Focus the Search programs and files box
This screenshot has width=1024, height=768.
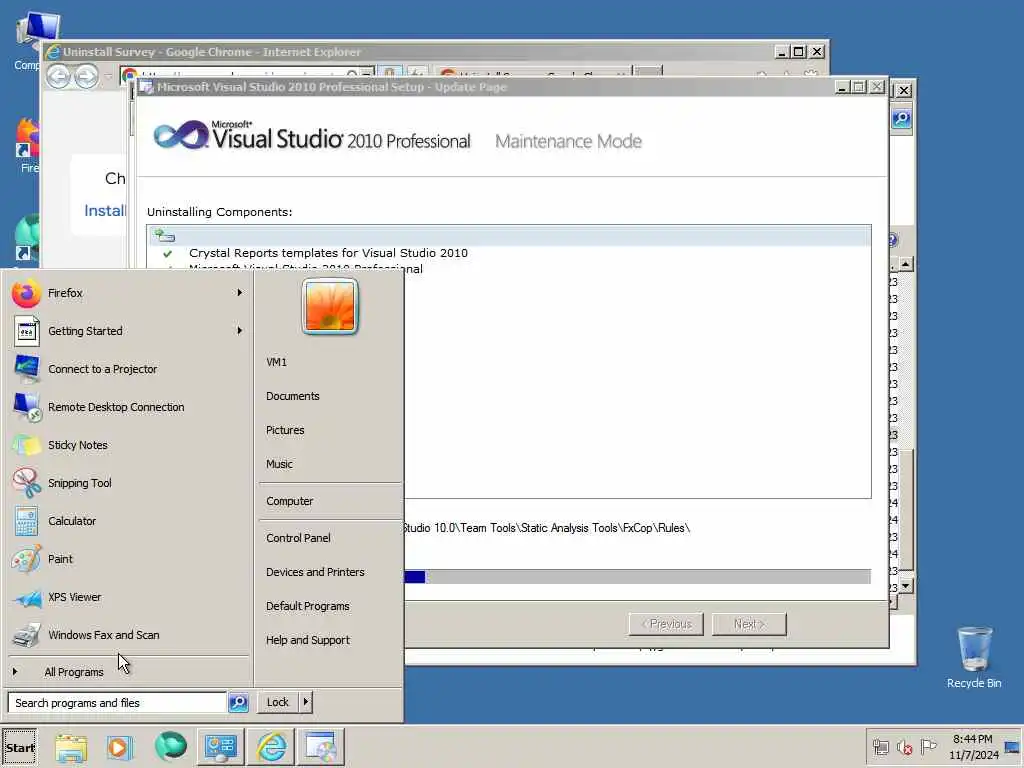[x=118, y=703]
